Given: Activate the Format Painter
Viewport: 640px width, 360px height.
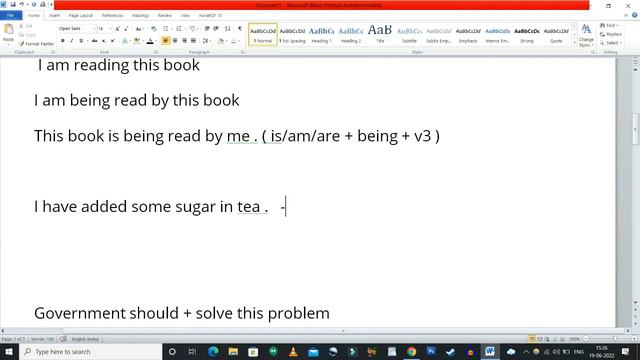Looking at the screenshot, I should [x=36, y=44].
